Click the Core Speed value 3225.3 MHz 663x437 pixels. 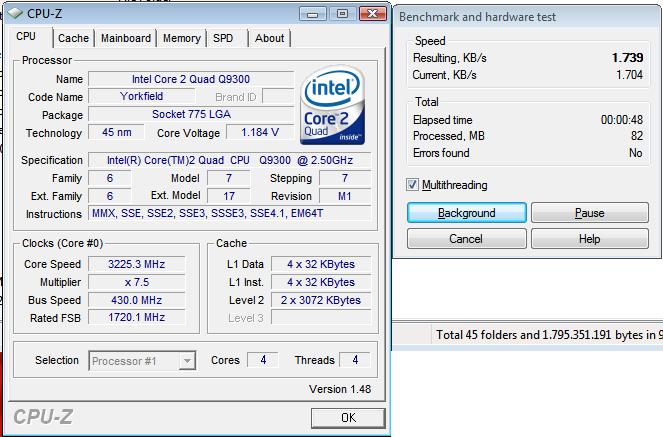click(137, 264)
